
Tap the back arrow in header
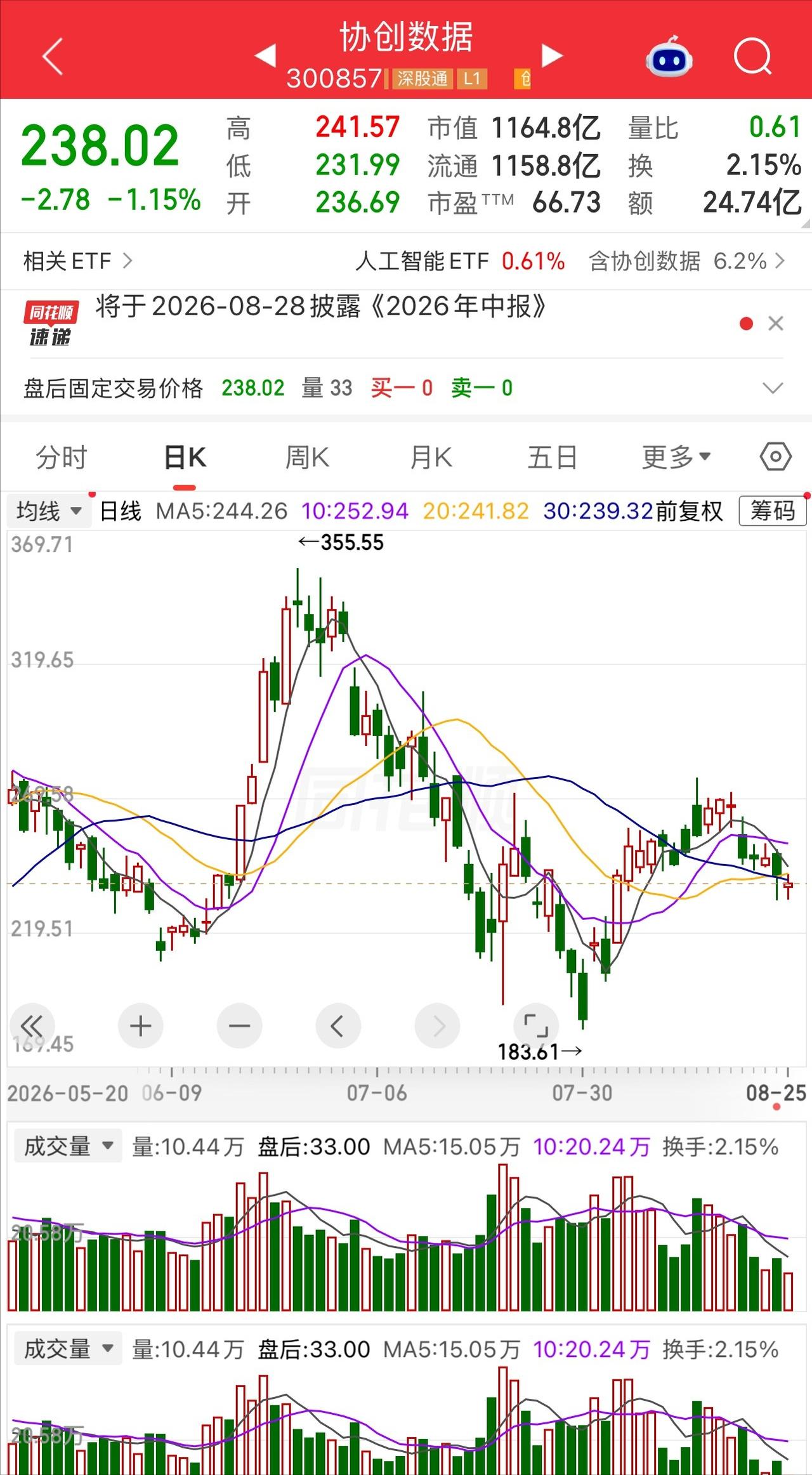point(53,56)
